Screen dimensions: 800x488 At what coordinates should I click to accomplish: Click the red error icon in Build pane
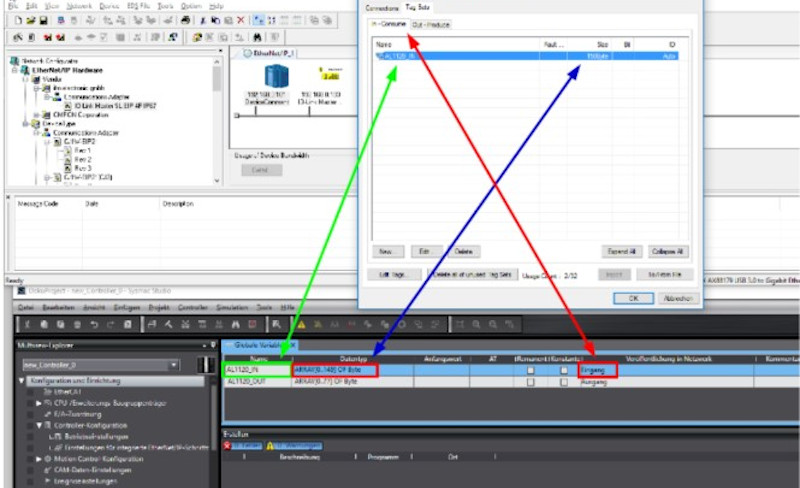click(x=227, y=445)
